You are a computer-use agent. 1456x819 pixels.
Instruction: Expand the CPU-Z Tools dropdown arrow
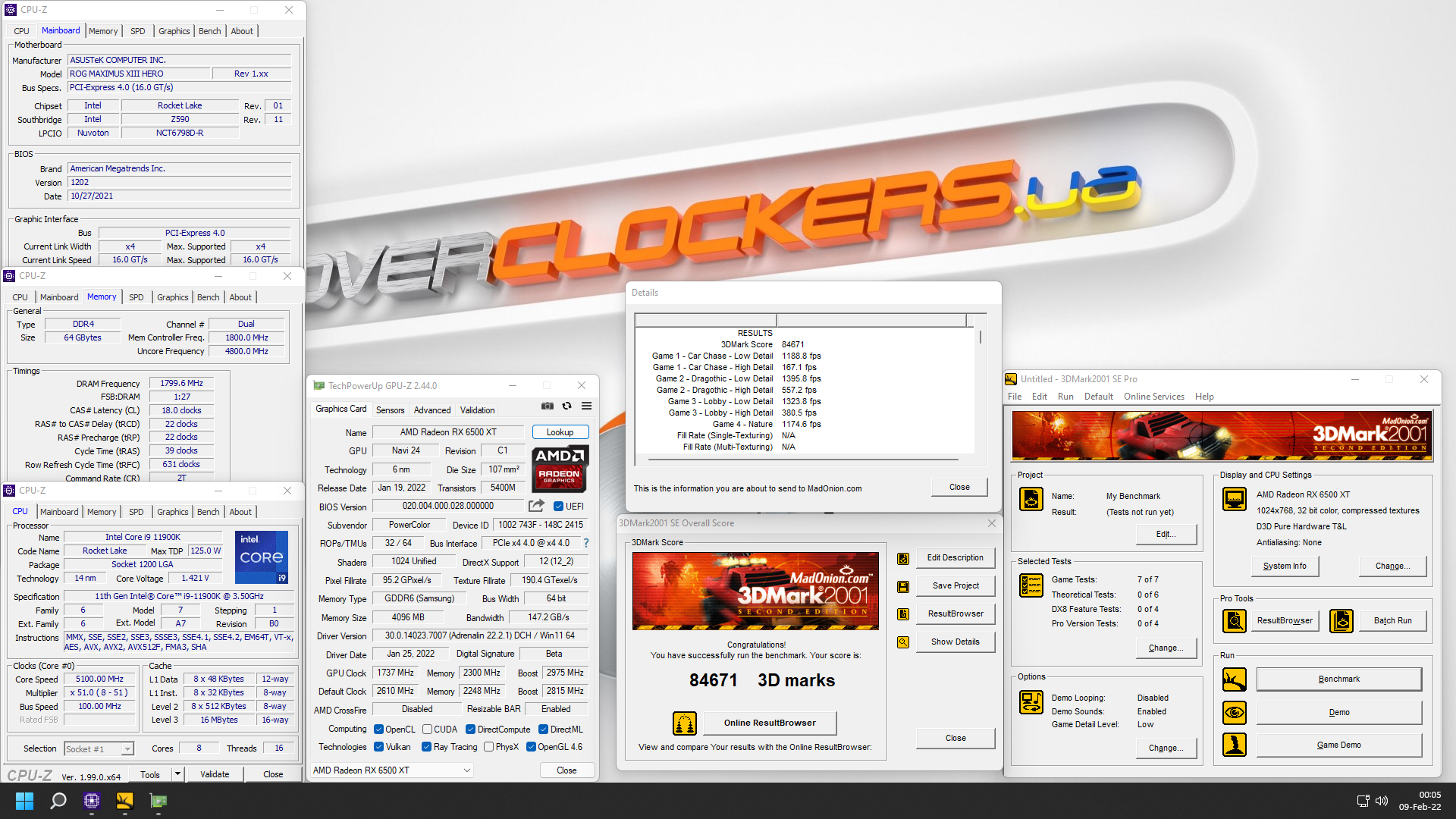click(x=177, y=774)
